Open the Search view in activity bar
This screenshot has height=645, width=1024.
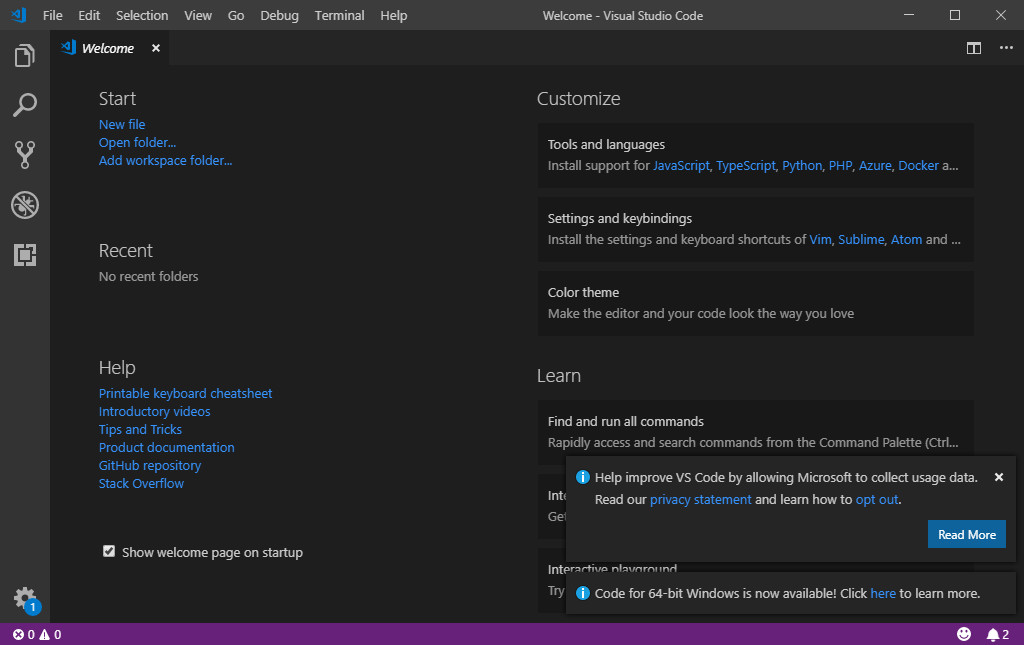pos(25,104)
